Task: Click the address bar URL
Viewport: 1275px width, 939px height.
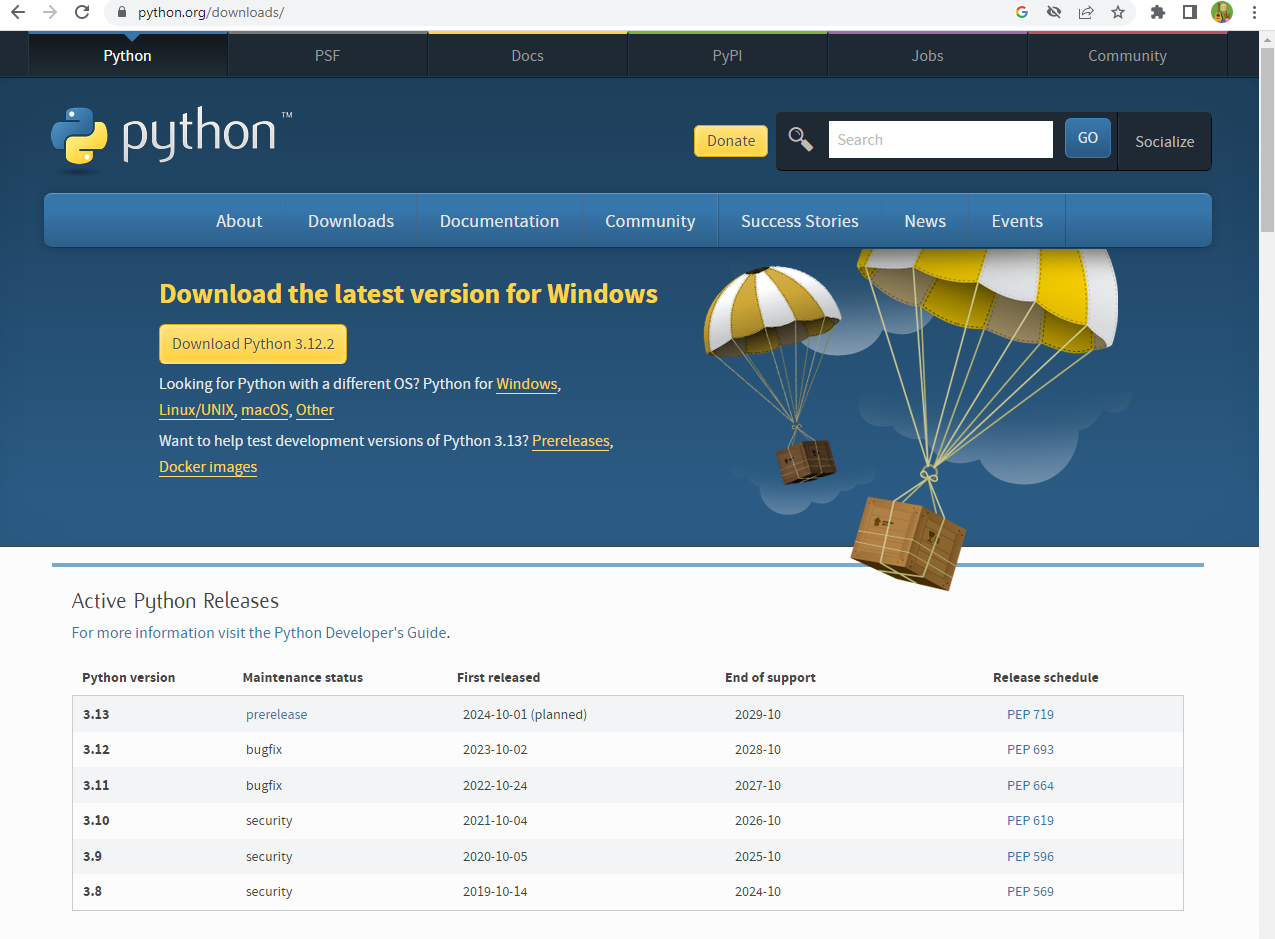Action: point(211,13)
